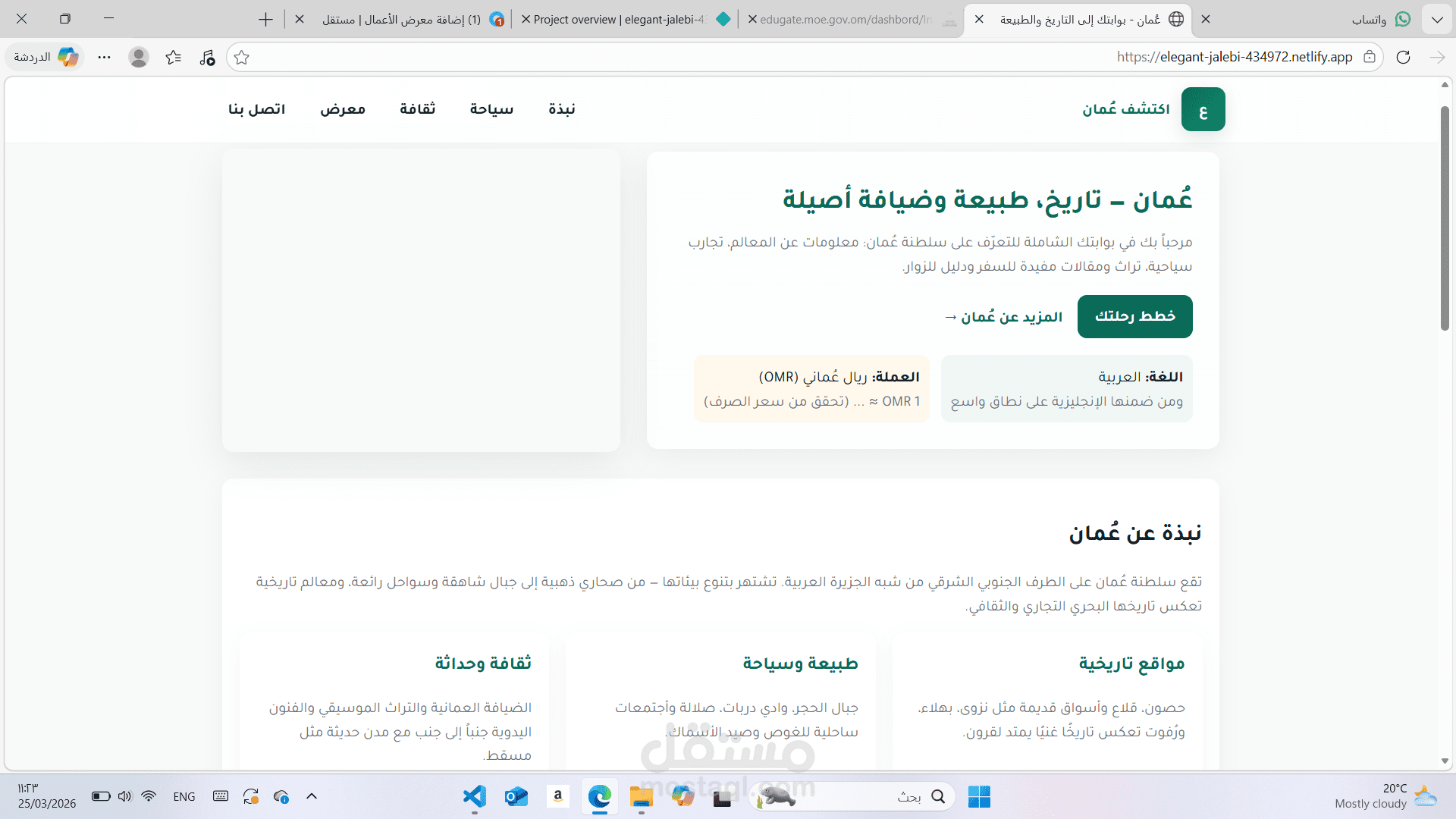Open the three-dots browser settings menu
Screen dimensions: 1456x819
[x=105, y=58]
